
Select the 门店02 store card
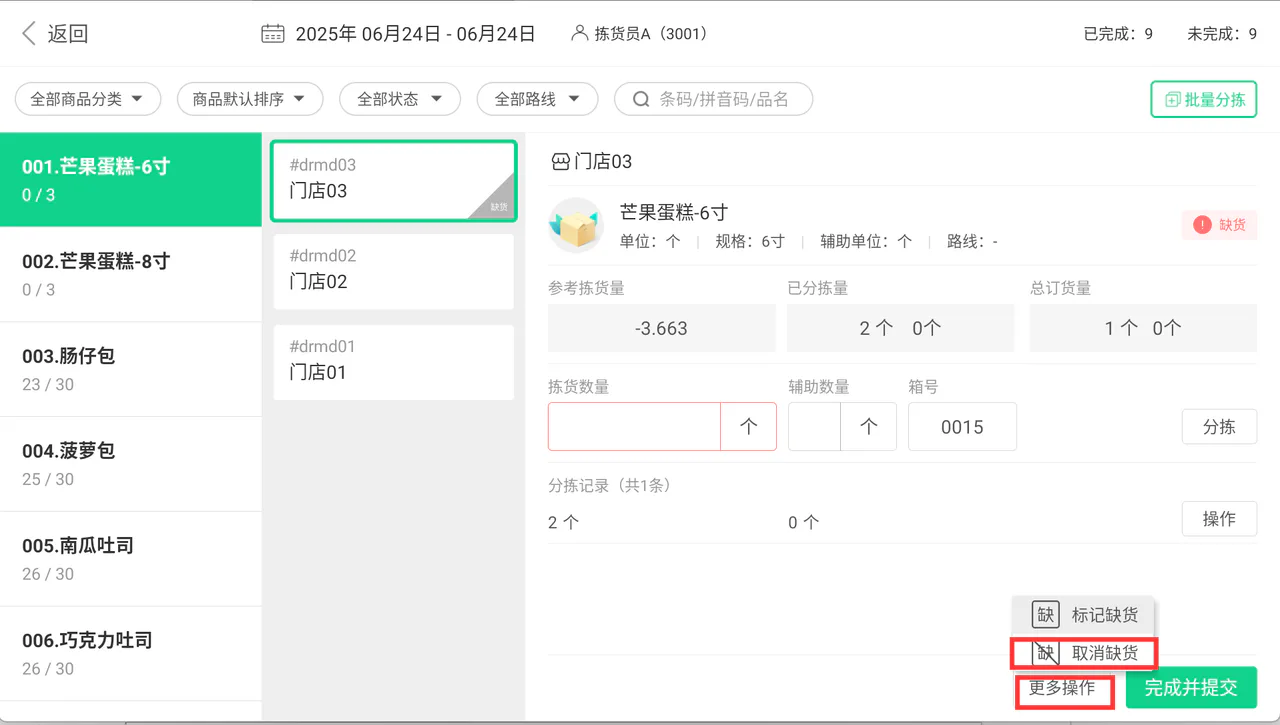pos(394,271)
